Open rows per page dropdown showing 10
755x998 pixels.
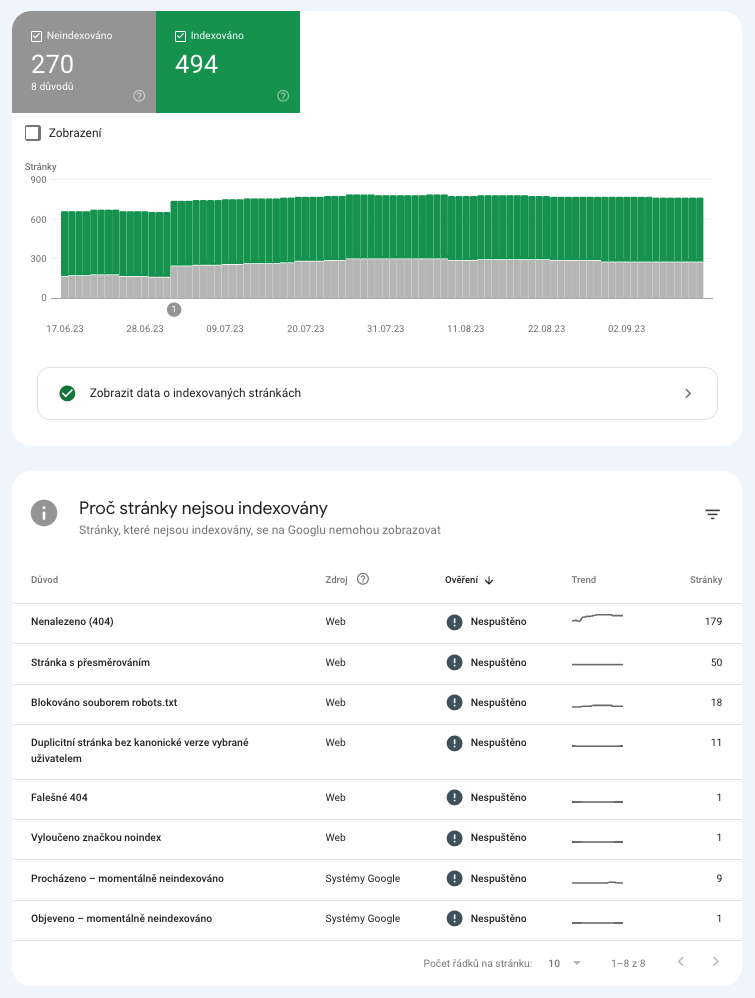tap(565, 963)
